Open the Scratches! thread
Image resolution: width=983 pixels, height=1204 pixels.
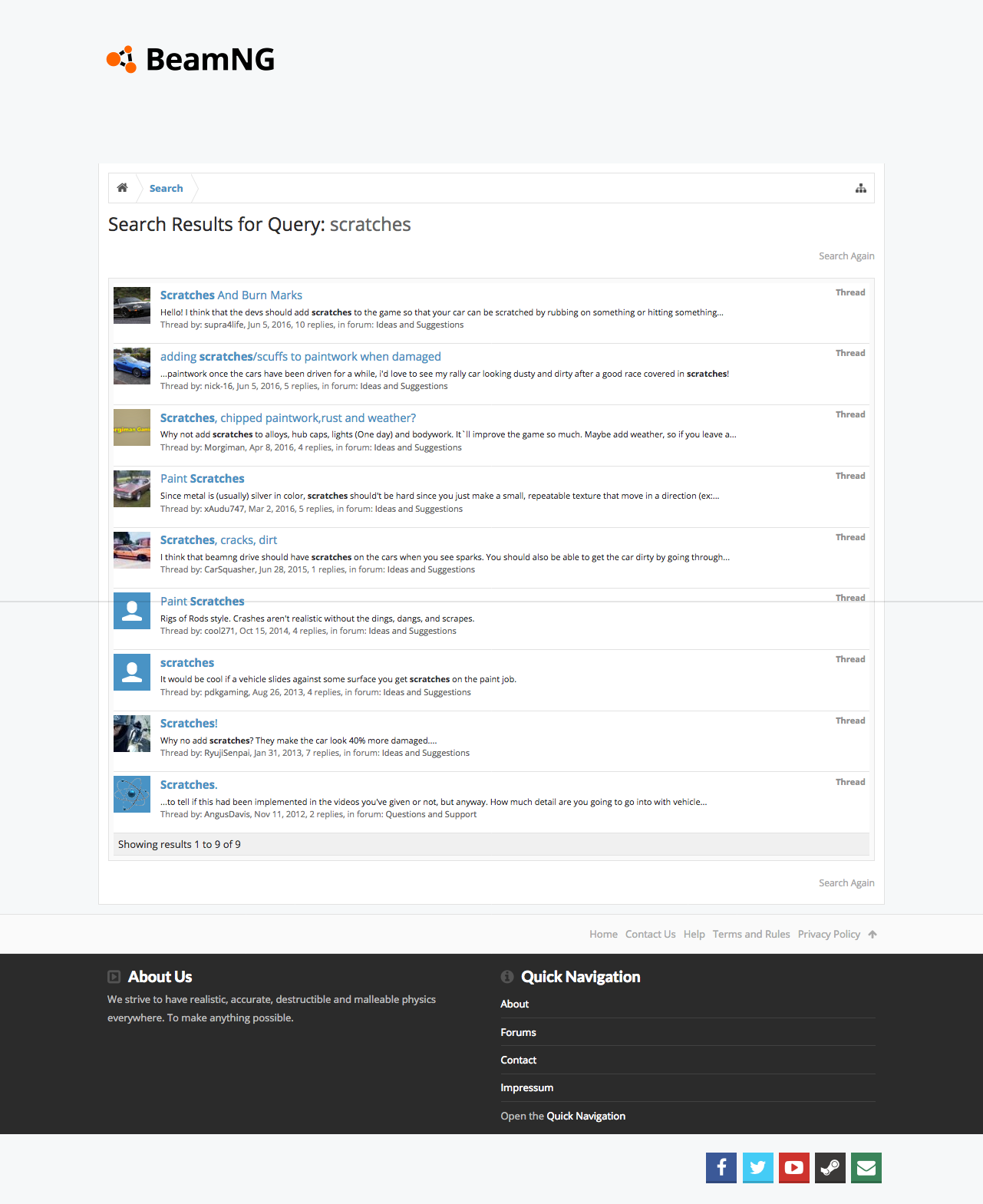[189, 724]
